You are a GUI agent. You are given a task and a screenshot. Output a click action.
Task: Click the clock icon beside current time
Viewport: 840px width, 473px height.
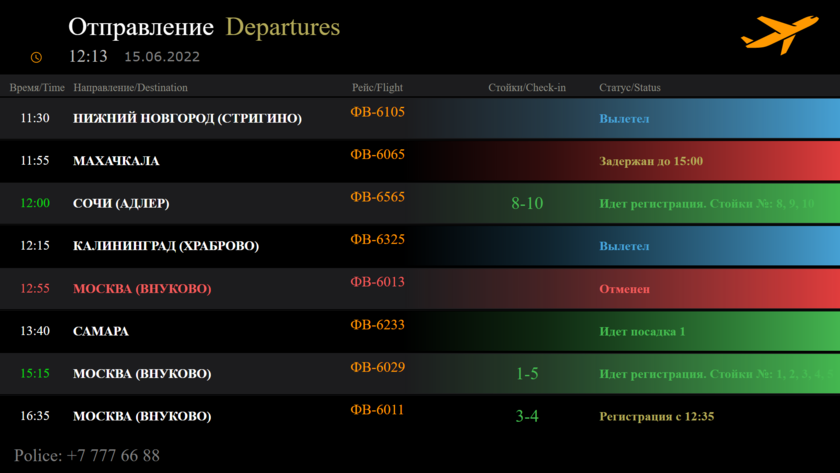coord(37,58)
